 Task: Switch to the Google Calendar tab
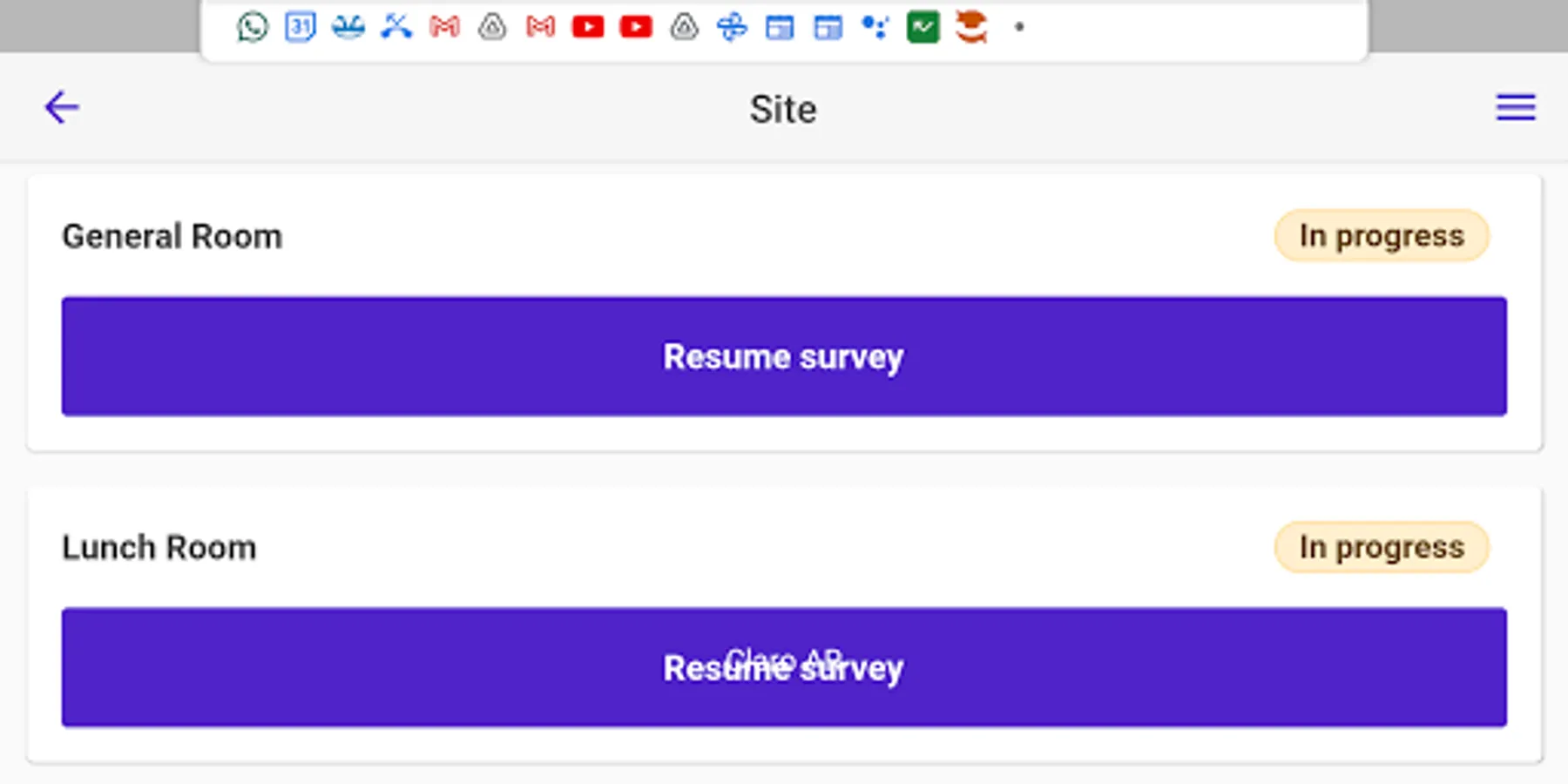(300, 28)
